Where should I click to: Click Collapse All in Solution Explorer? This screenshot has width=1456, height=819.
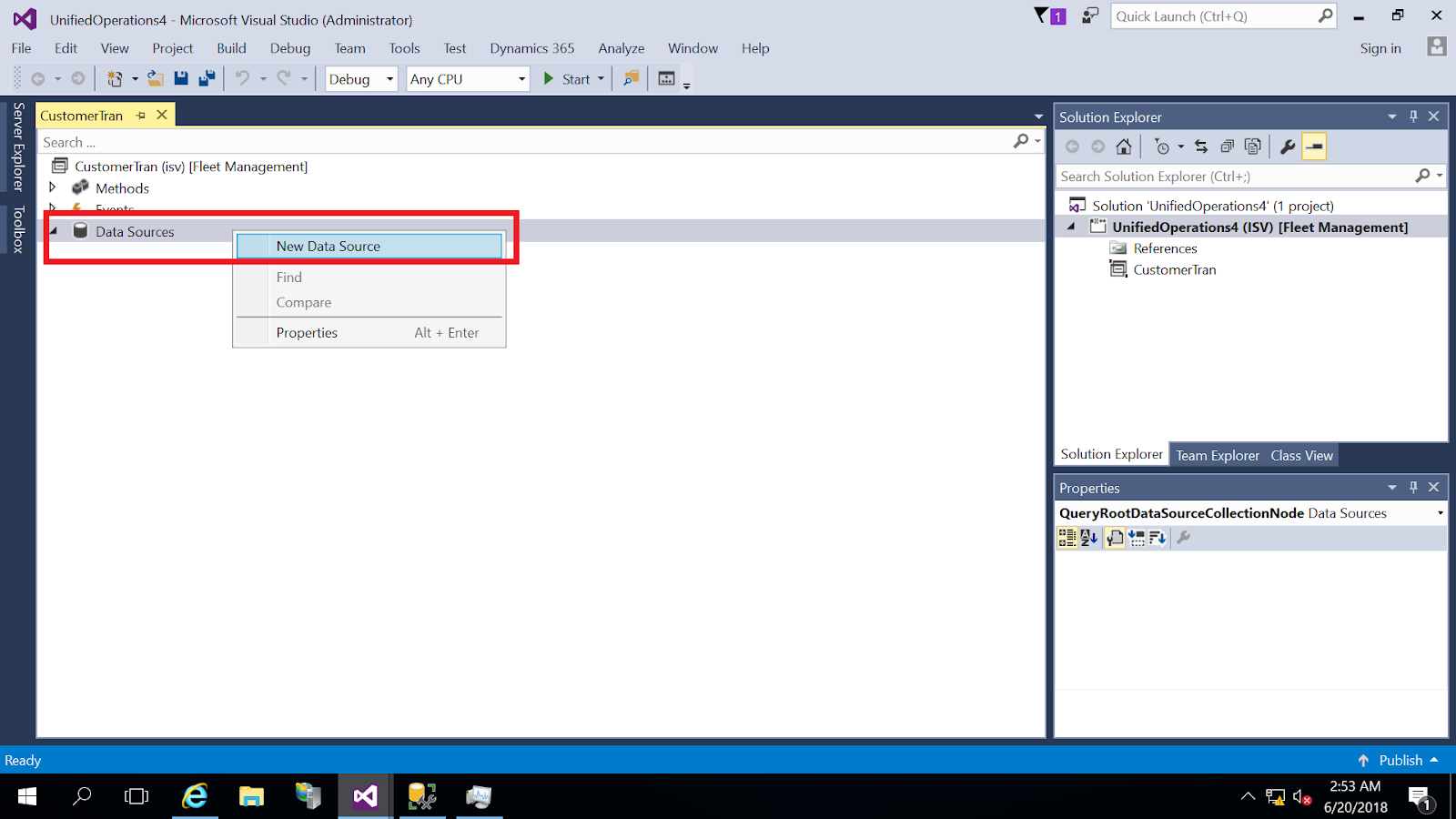[x=1227, y=147]
